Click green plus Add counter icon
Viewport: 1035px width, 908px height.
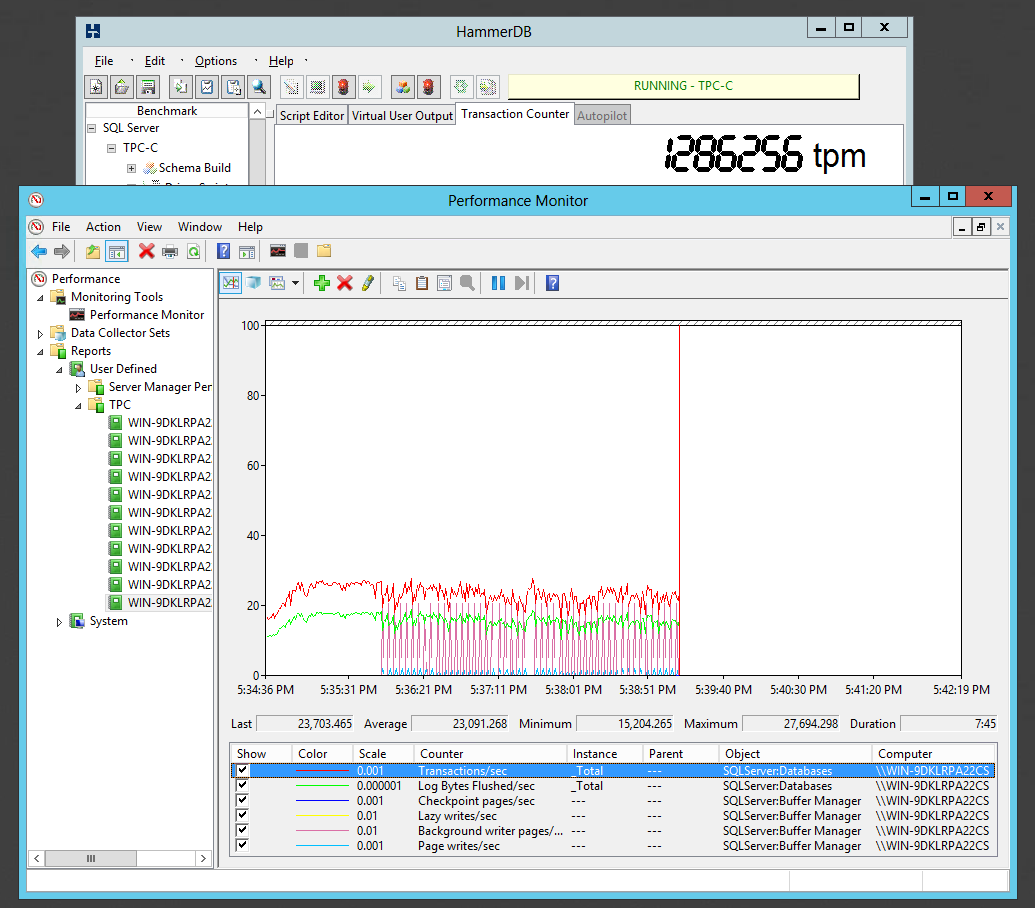(322, 283)
